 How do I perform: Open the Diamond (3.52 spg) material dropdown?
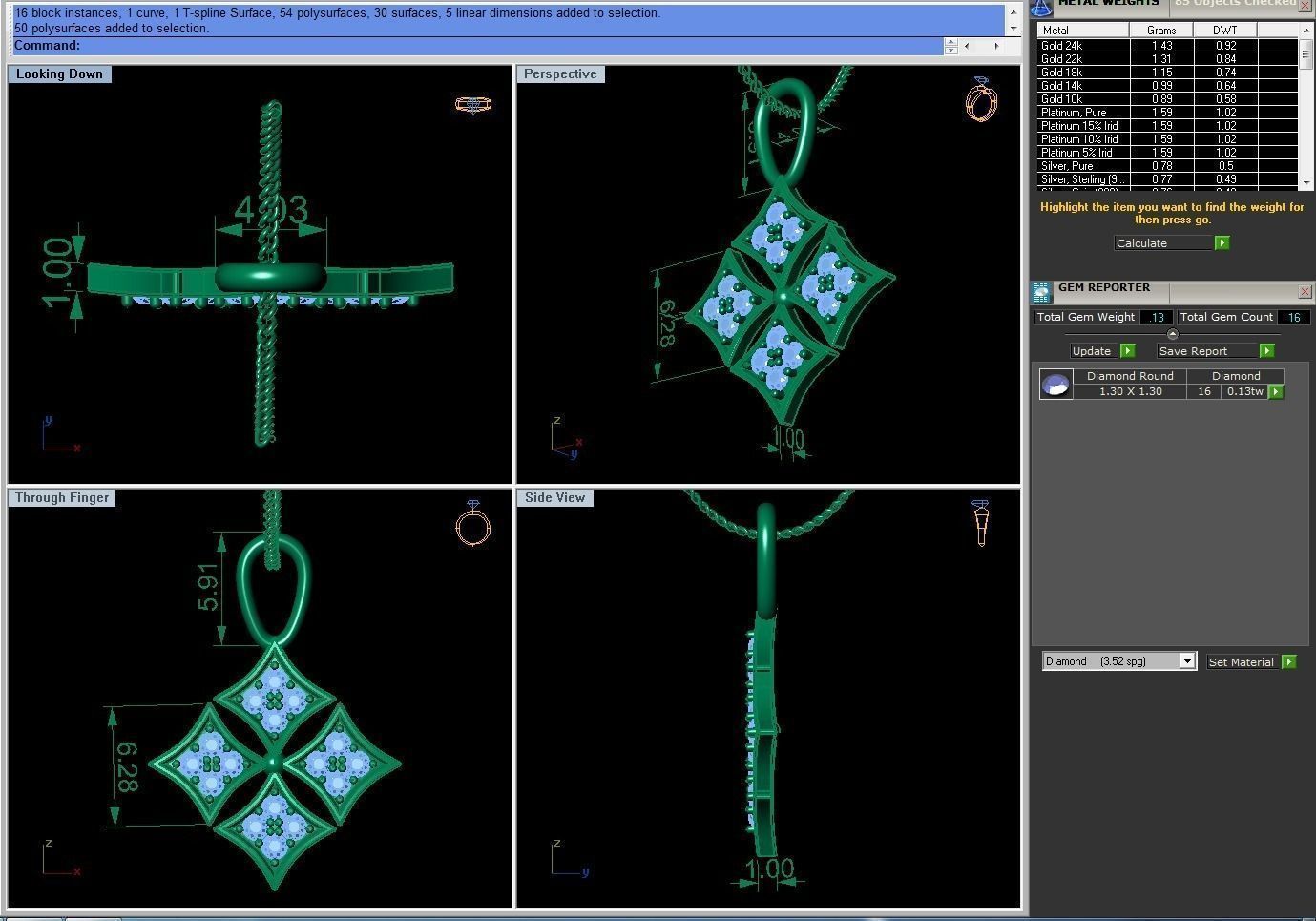[x=1187, y=661]
